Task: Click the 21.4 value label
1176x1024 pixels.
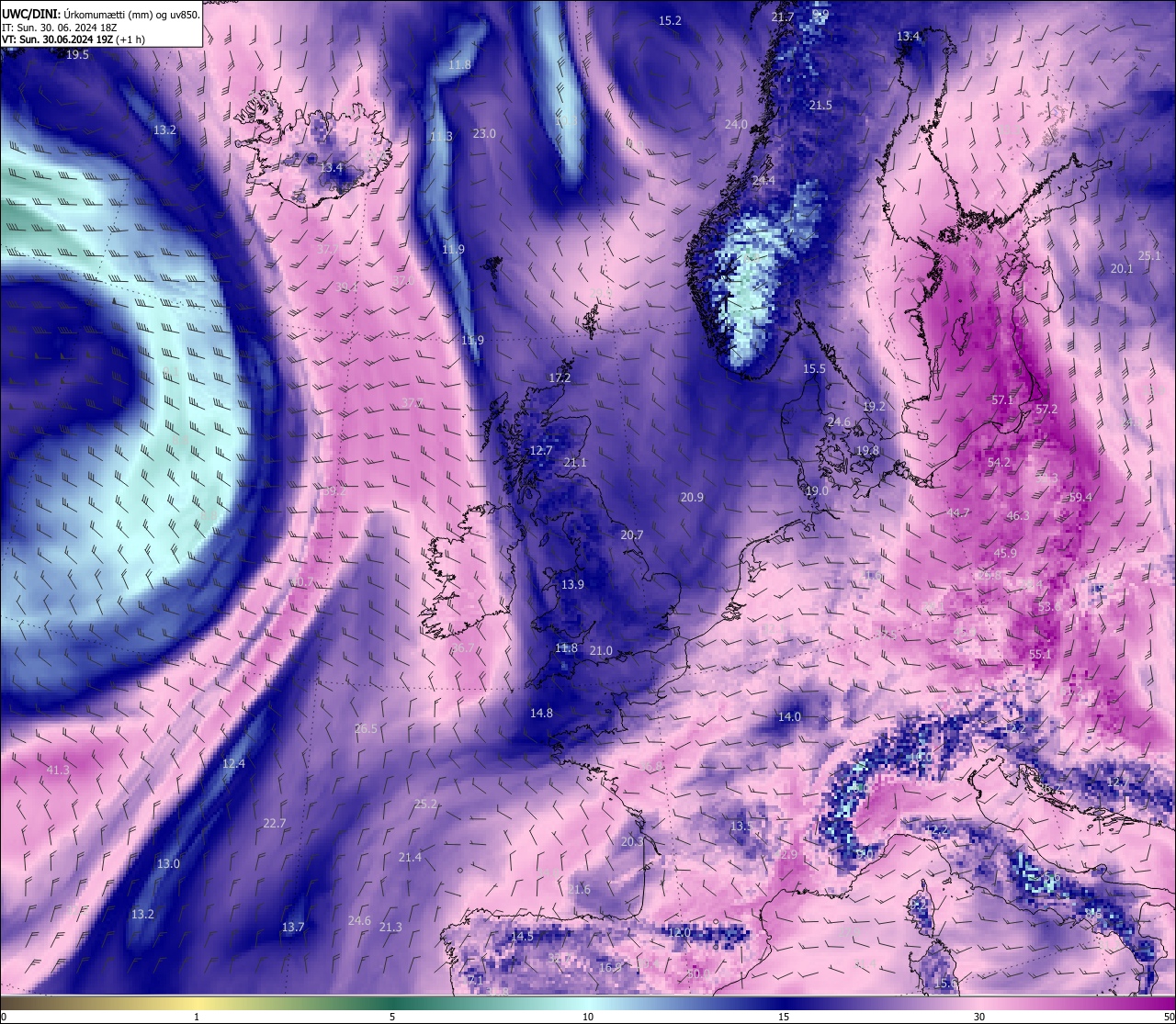Action: 410,857
